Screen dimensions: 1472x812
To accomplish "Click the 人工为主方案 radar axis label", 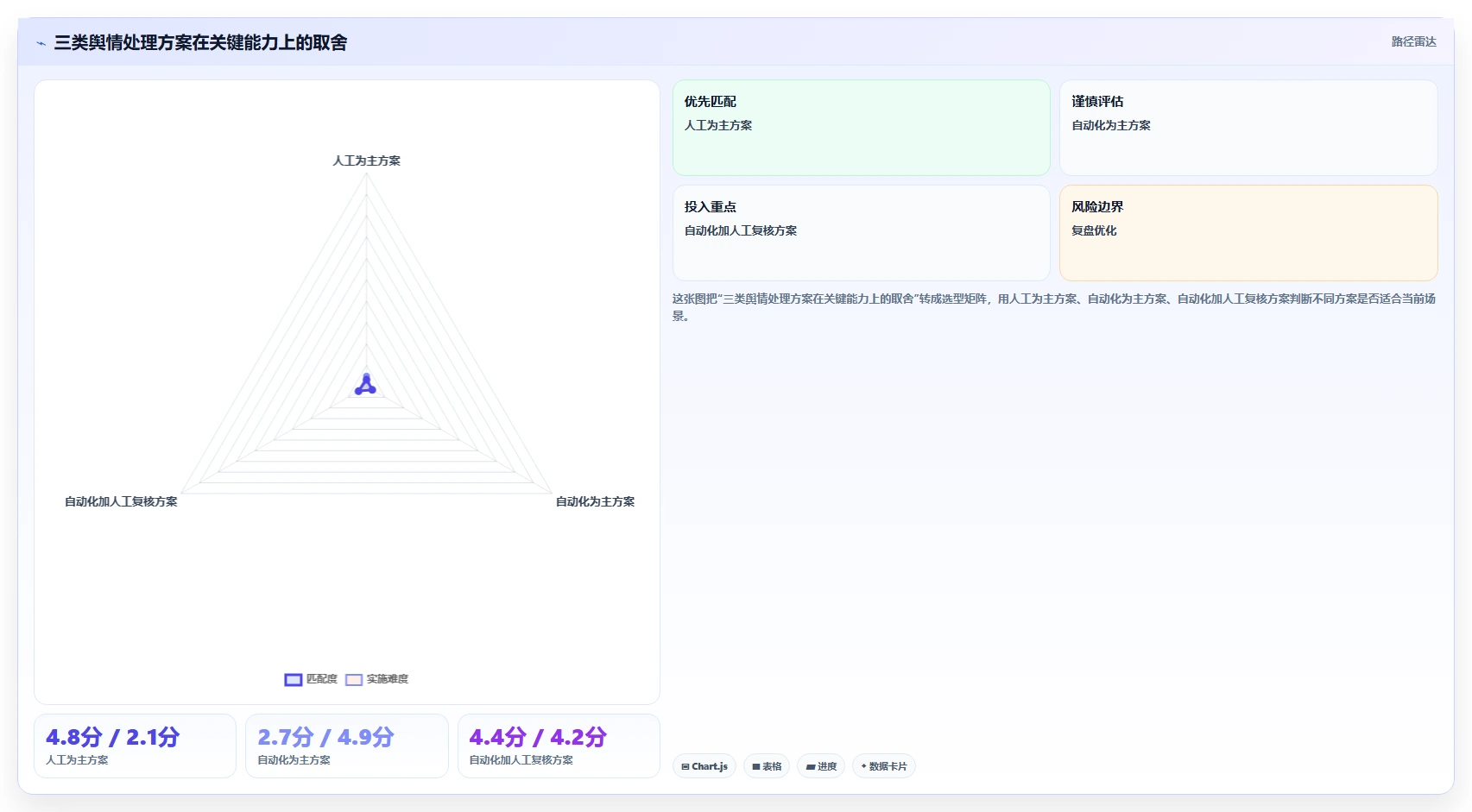I will pos(367,161).
